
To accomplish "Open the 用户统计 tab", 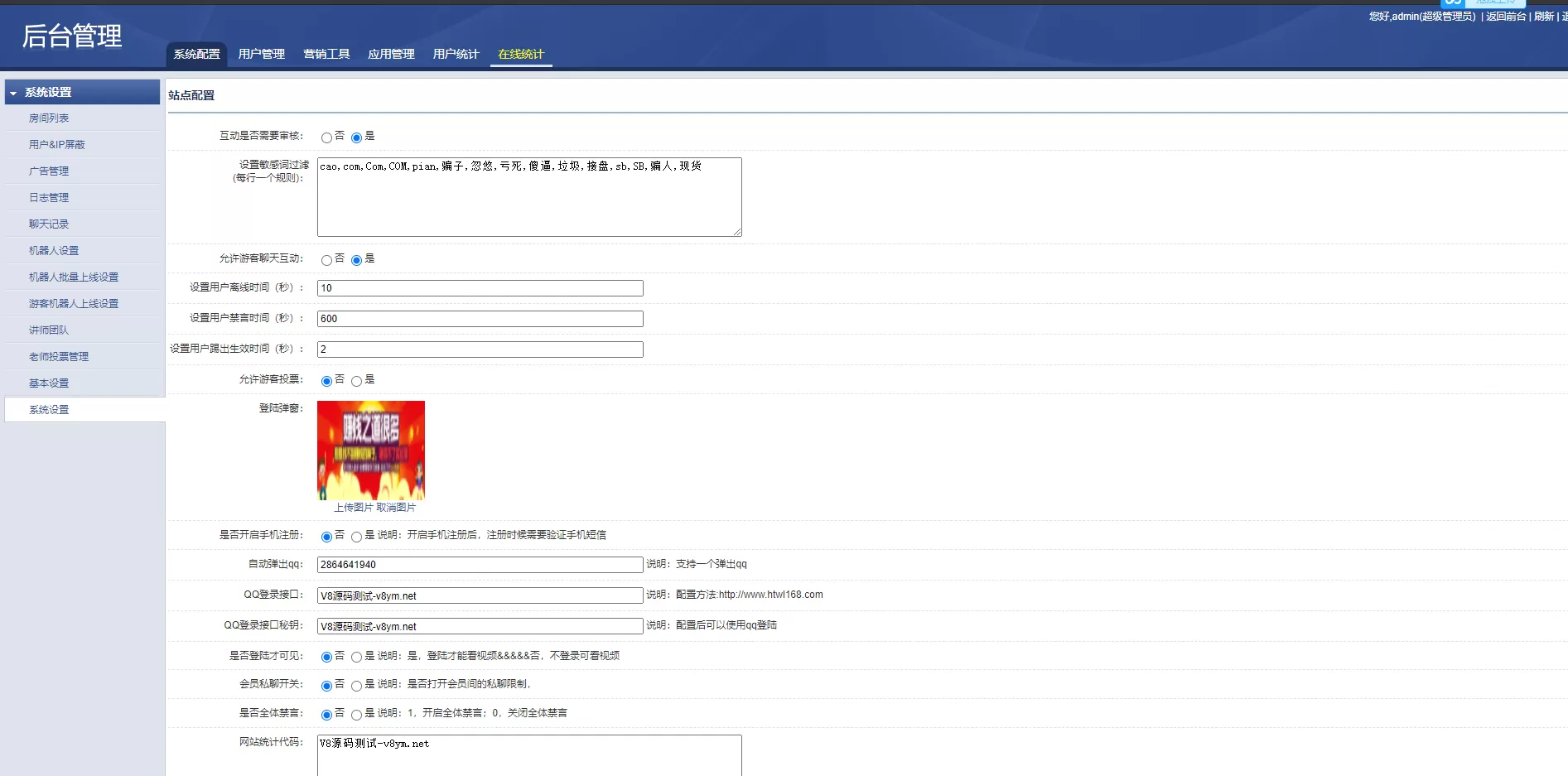I will pos(456,54).
